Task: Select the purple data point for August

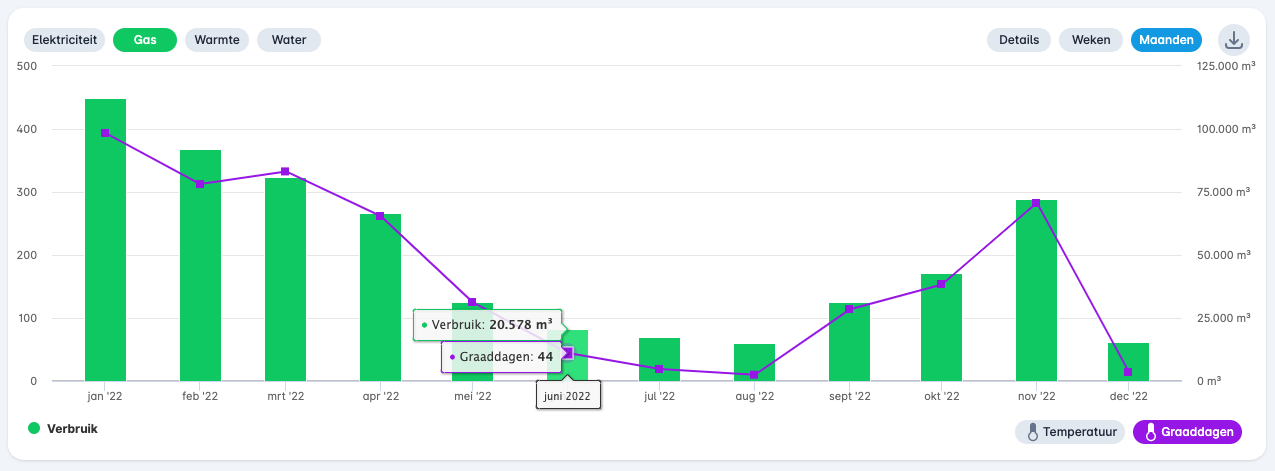Action: 754,375
